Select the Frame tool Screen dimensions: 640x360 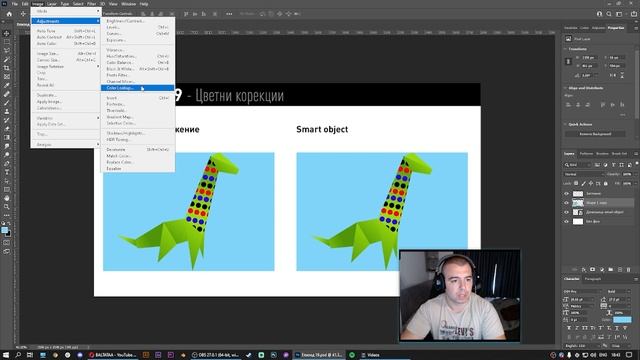coord(7,77)
